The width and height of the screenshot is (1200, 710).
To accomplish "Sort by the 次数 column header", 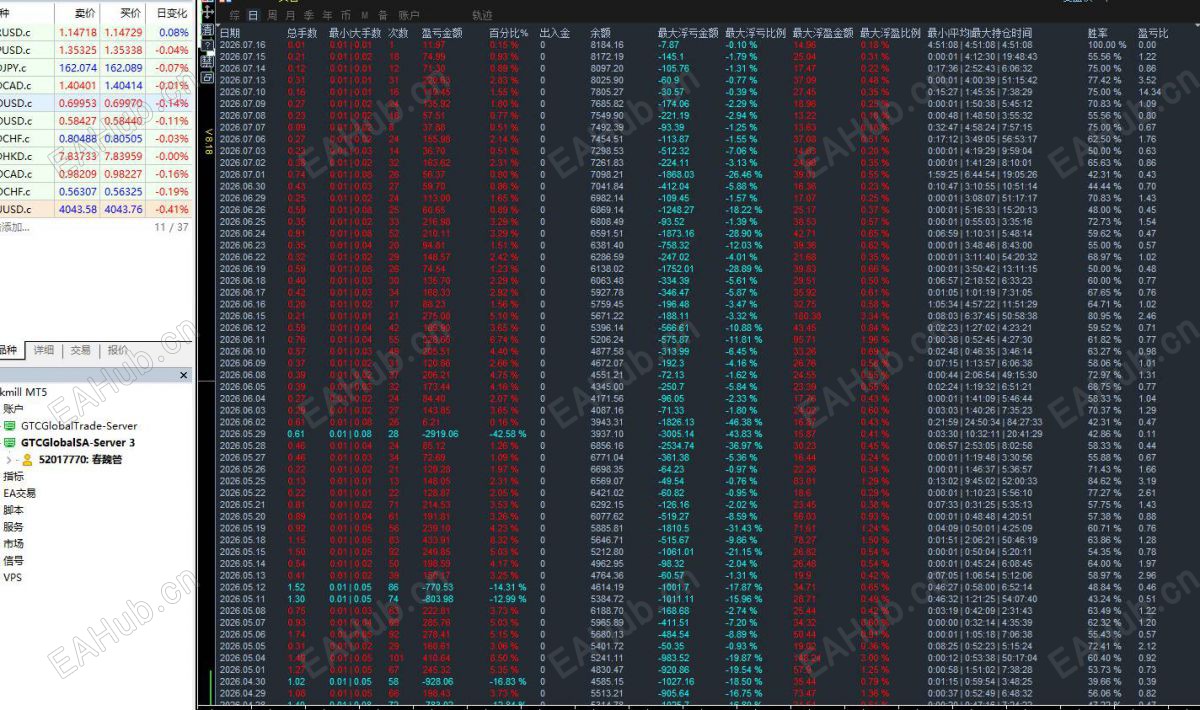I will coord(398,33).
